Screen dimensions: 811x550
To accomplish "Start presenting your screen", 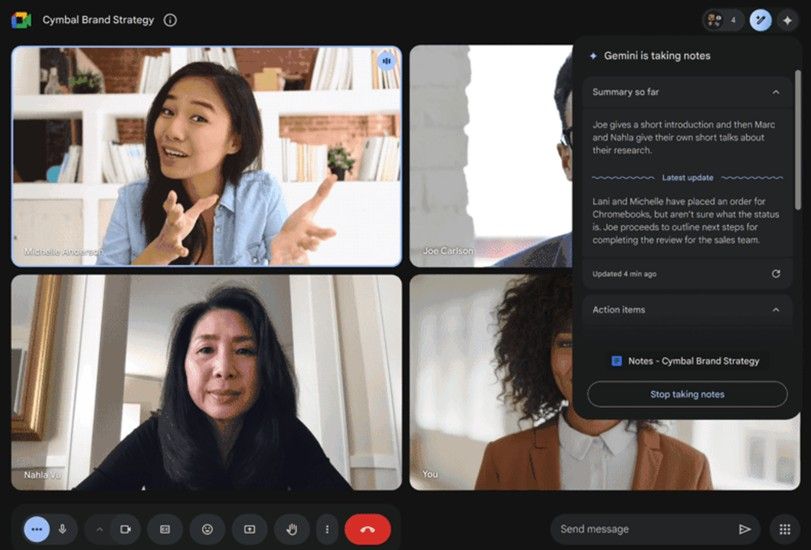I will click(250, 529).
